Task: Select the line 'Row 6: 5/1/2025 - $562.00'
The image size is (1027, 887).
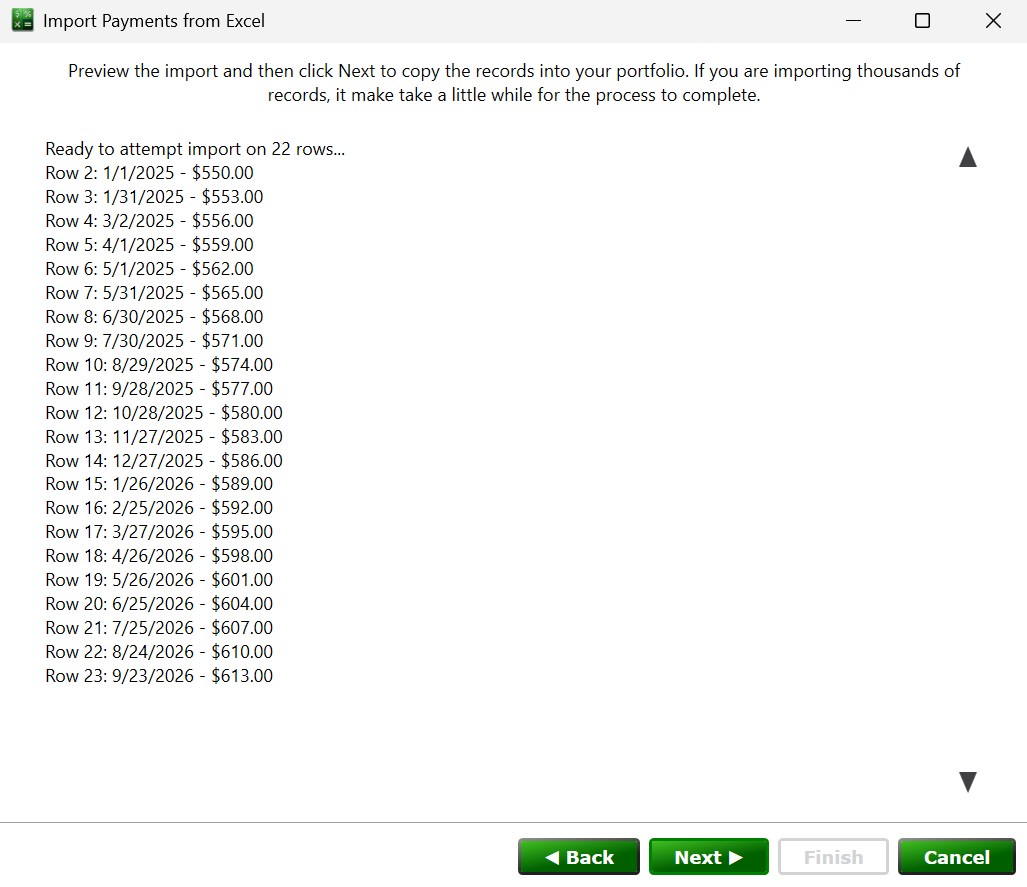Action: (x=149, y=269)
